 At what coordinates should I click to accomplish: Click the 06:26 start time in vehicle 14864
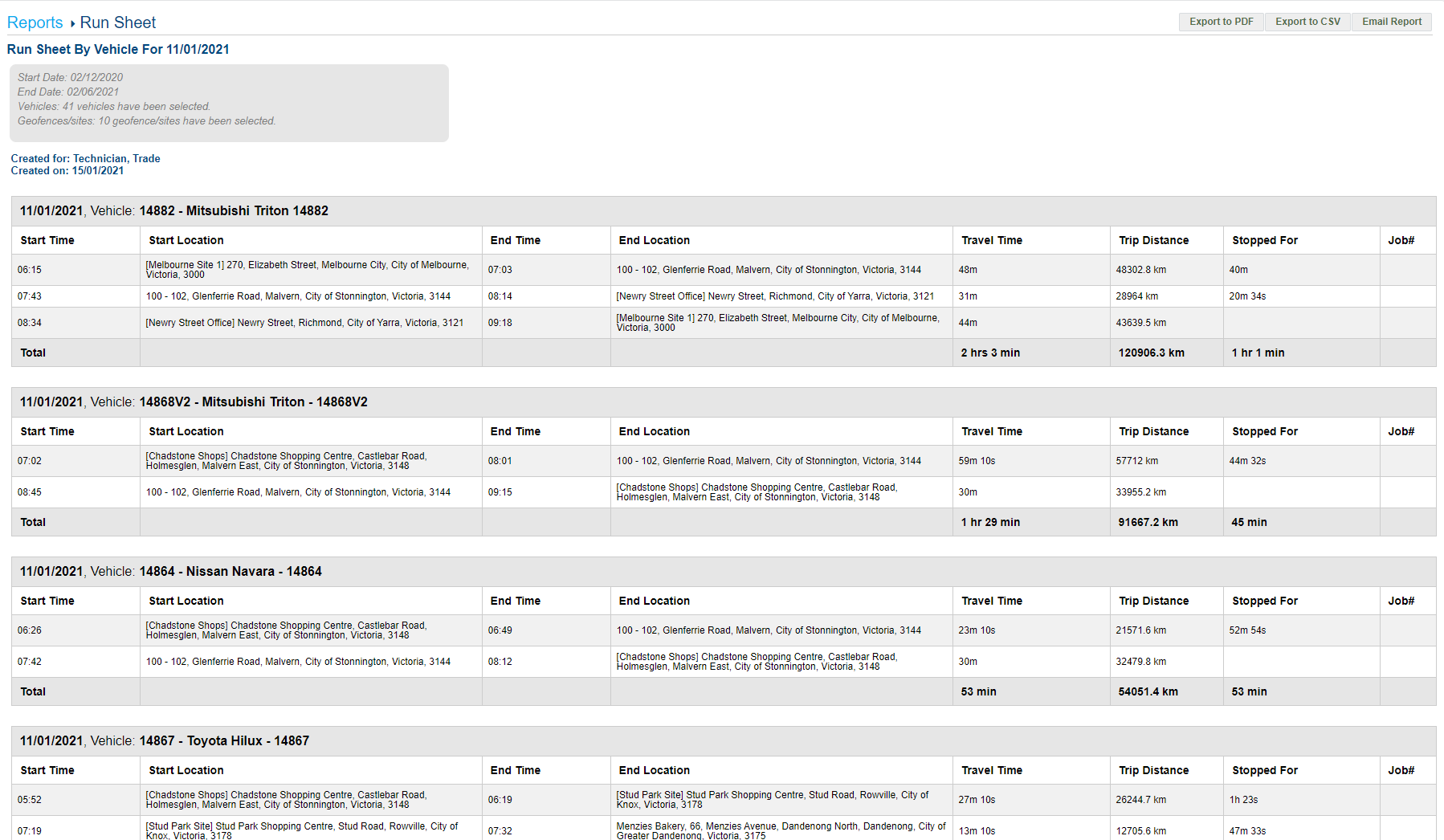(x=30, y=630)
